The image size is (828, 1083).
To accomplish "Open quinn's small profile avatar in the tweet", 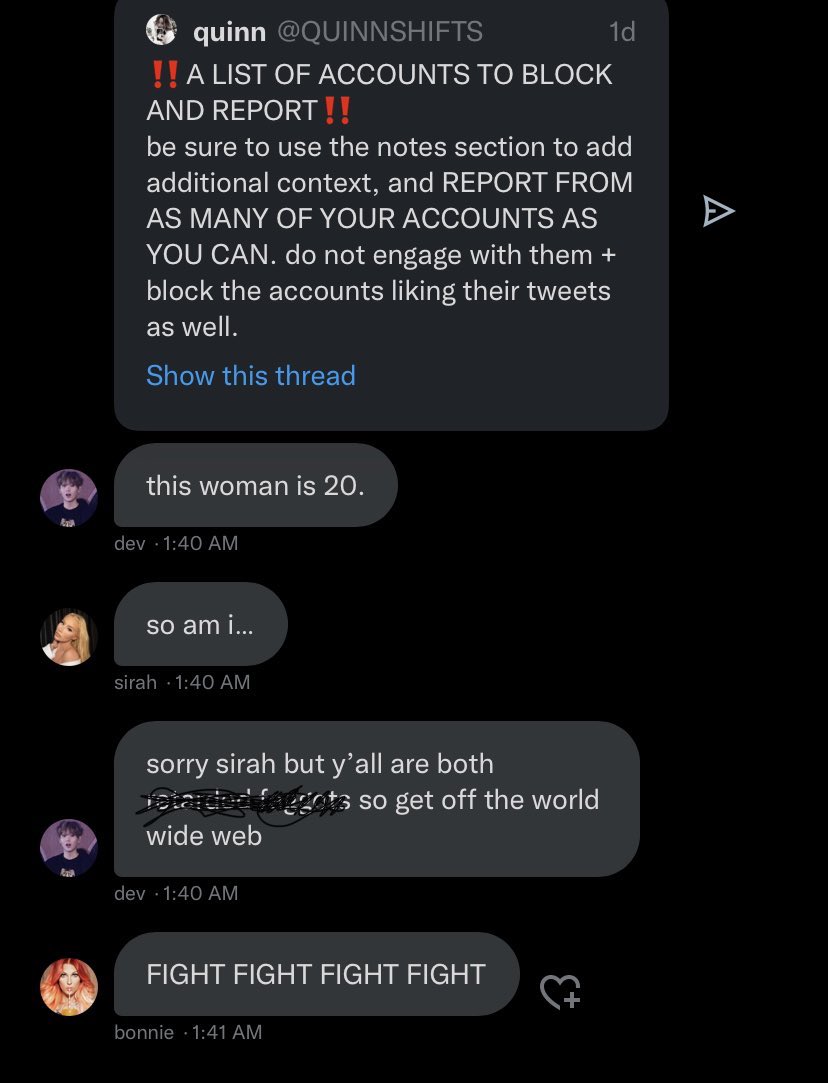I will [161, 30].
